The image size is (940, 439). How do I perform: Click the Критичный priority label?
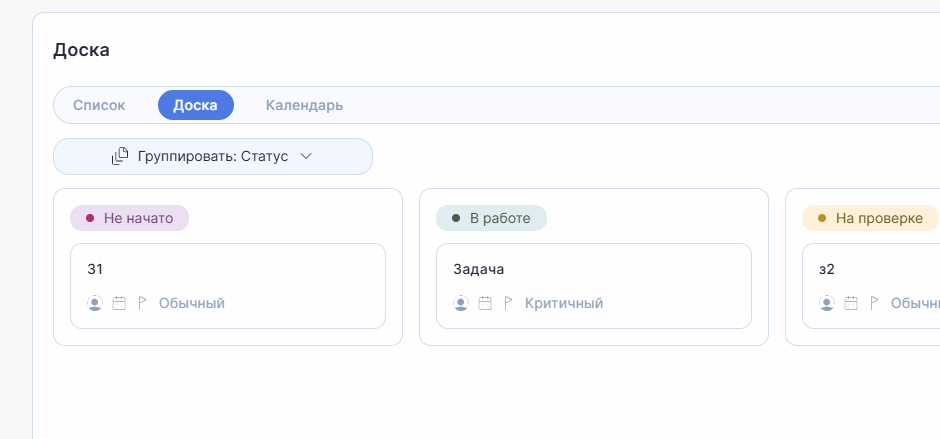pyautogui.click(x=564, y=303)
